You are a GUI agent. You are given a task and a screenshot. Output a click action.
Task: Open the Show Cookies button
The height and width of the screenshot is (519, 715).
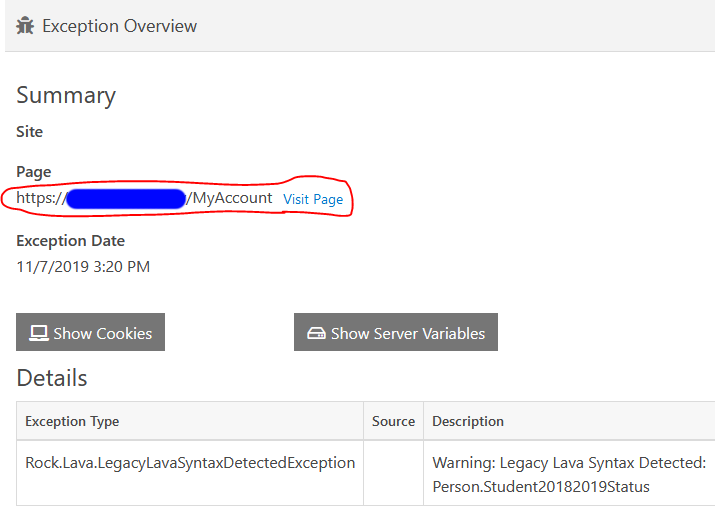coord(90,332)
